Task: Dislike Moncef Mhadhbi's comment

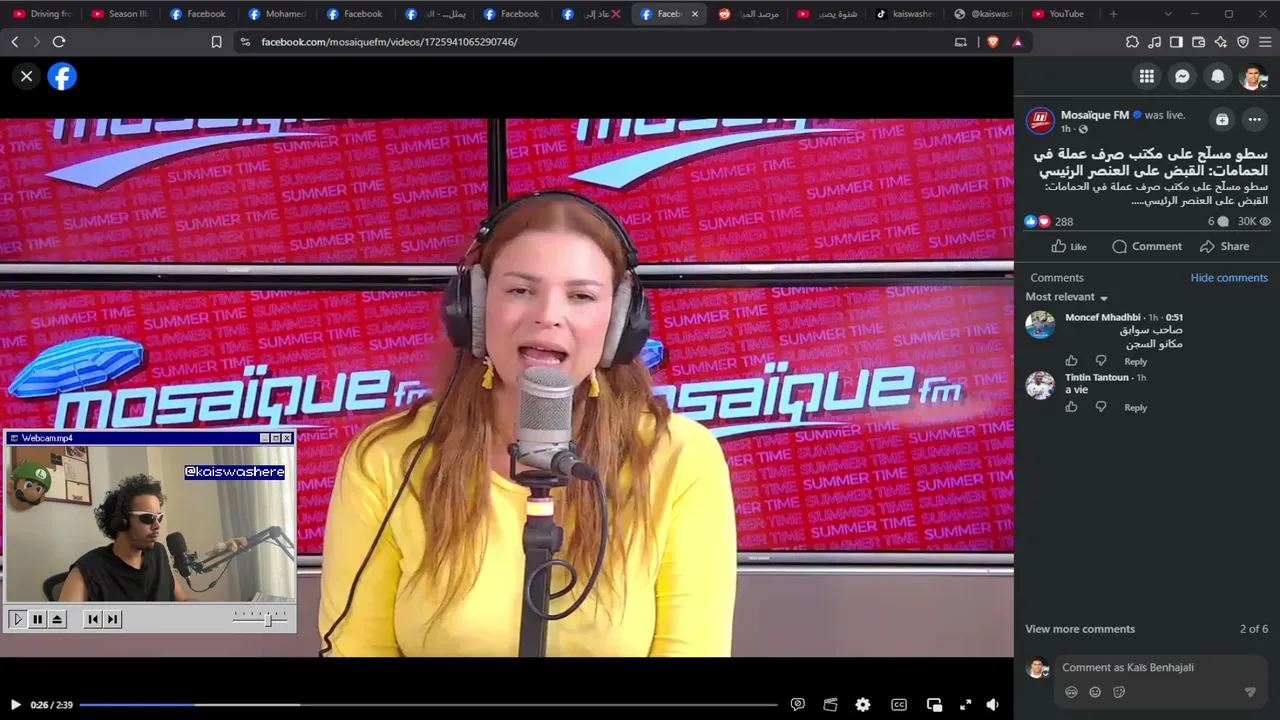Action: tap(1101, 361)
